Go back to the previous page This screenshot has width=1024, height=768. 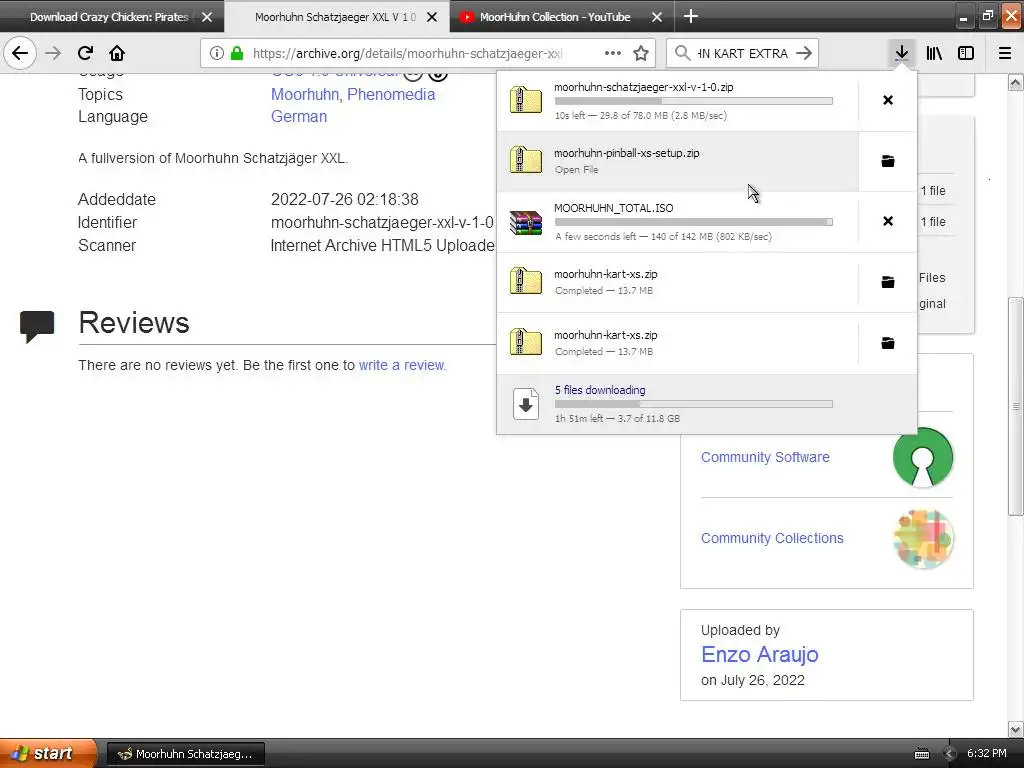coord(20,53)
